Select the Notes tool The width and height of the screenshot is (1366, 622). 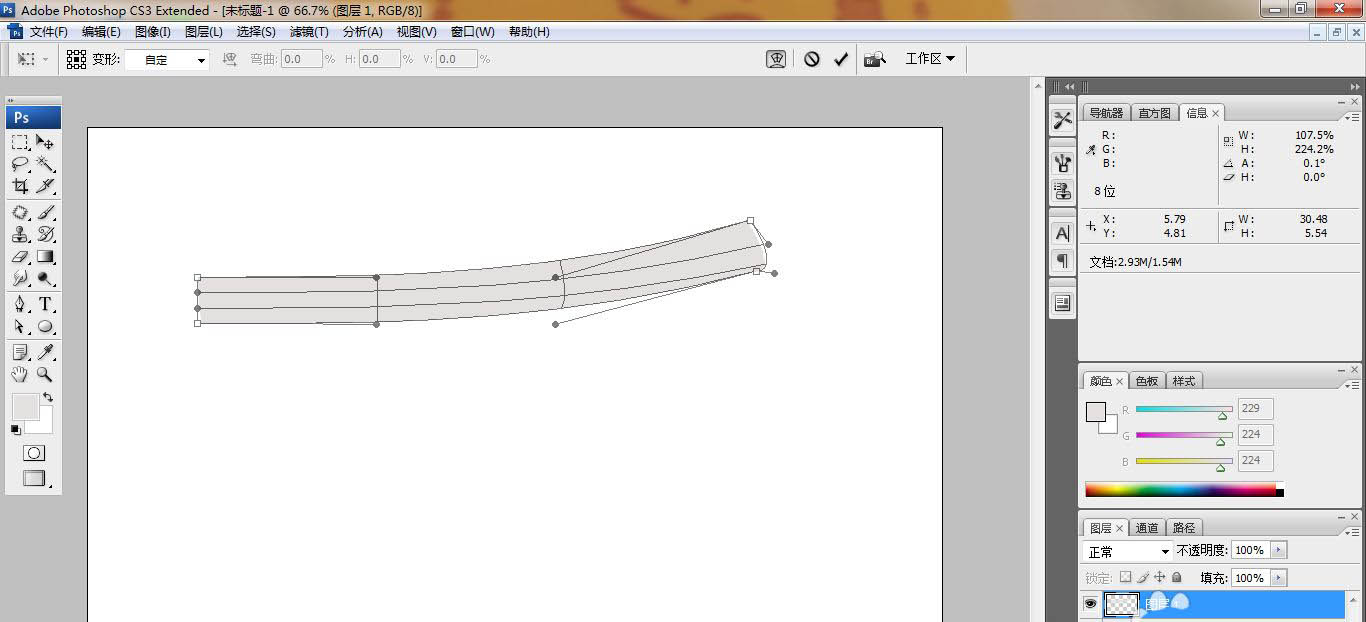click(20, 352)
